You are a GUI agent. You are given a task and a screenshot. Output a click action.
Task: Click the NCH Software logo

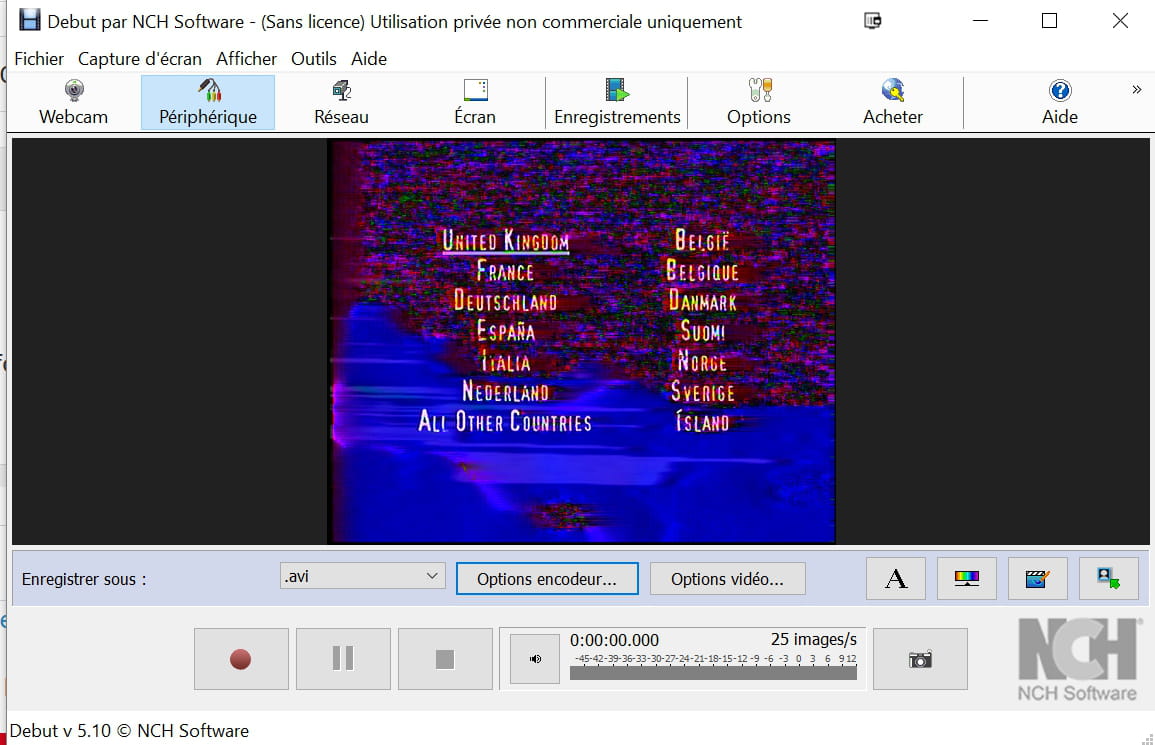1078,659
